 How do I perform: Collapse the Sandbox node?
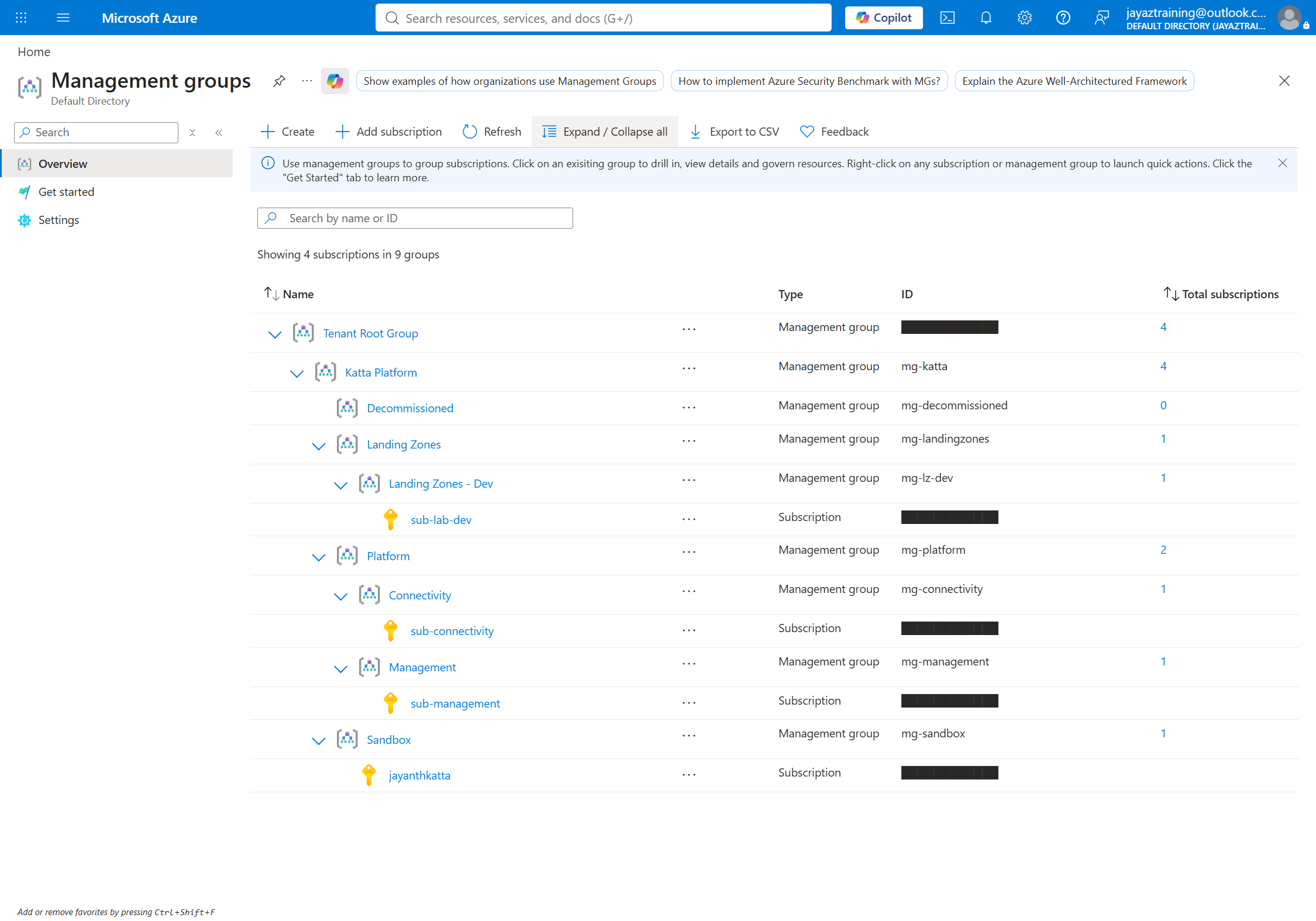(319, 741)
